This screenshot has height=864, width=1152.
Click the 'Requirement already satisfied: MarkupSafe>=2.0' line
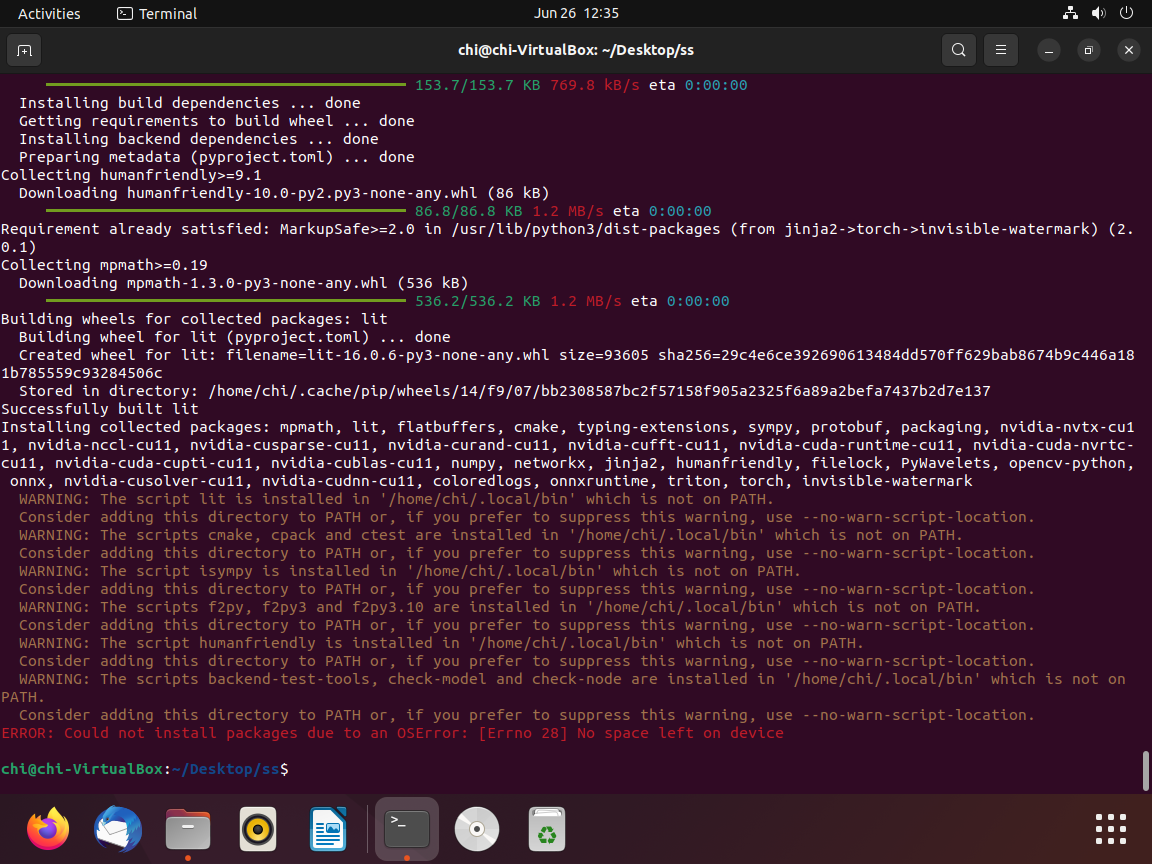pos(567,238)
